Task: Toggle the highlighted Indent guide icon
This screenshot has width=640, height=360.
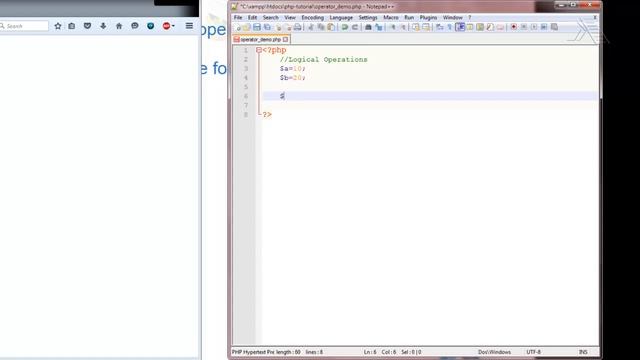Action: [460, 27]
